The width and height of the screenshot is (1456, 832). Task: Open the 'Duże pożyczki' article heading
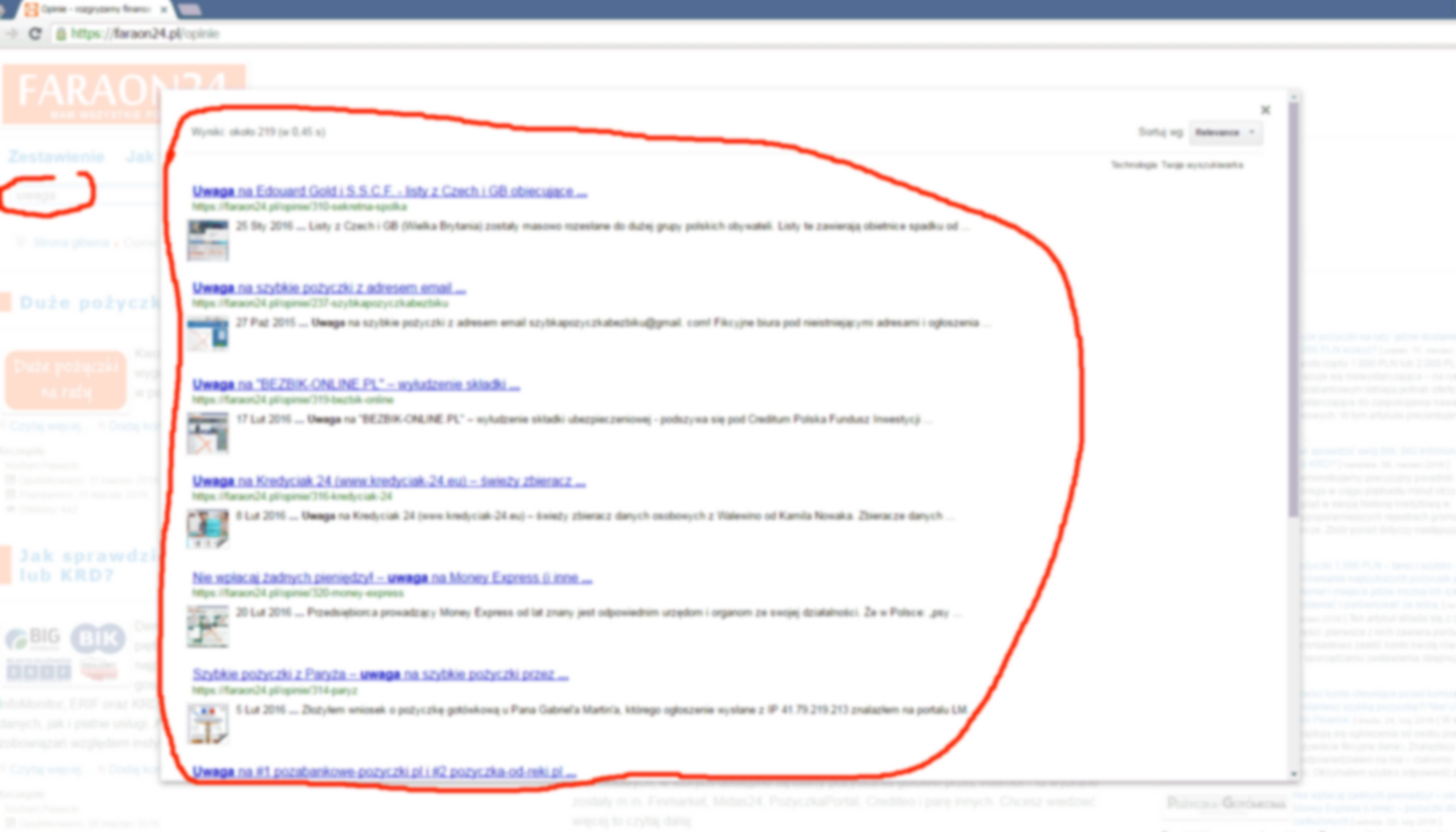tap(89, 304)
